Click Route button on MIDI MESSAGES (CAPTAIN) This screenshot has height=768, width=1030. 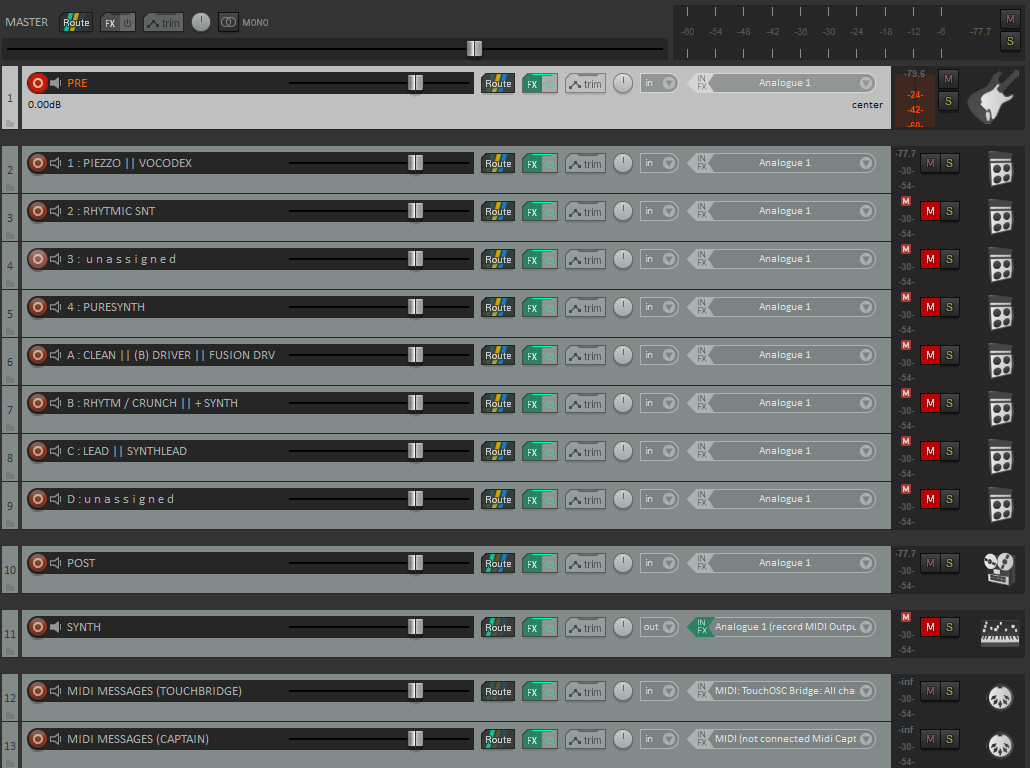[498, 740]
